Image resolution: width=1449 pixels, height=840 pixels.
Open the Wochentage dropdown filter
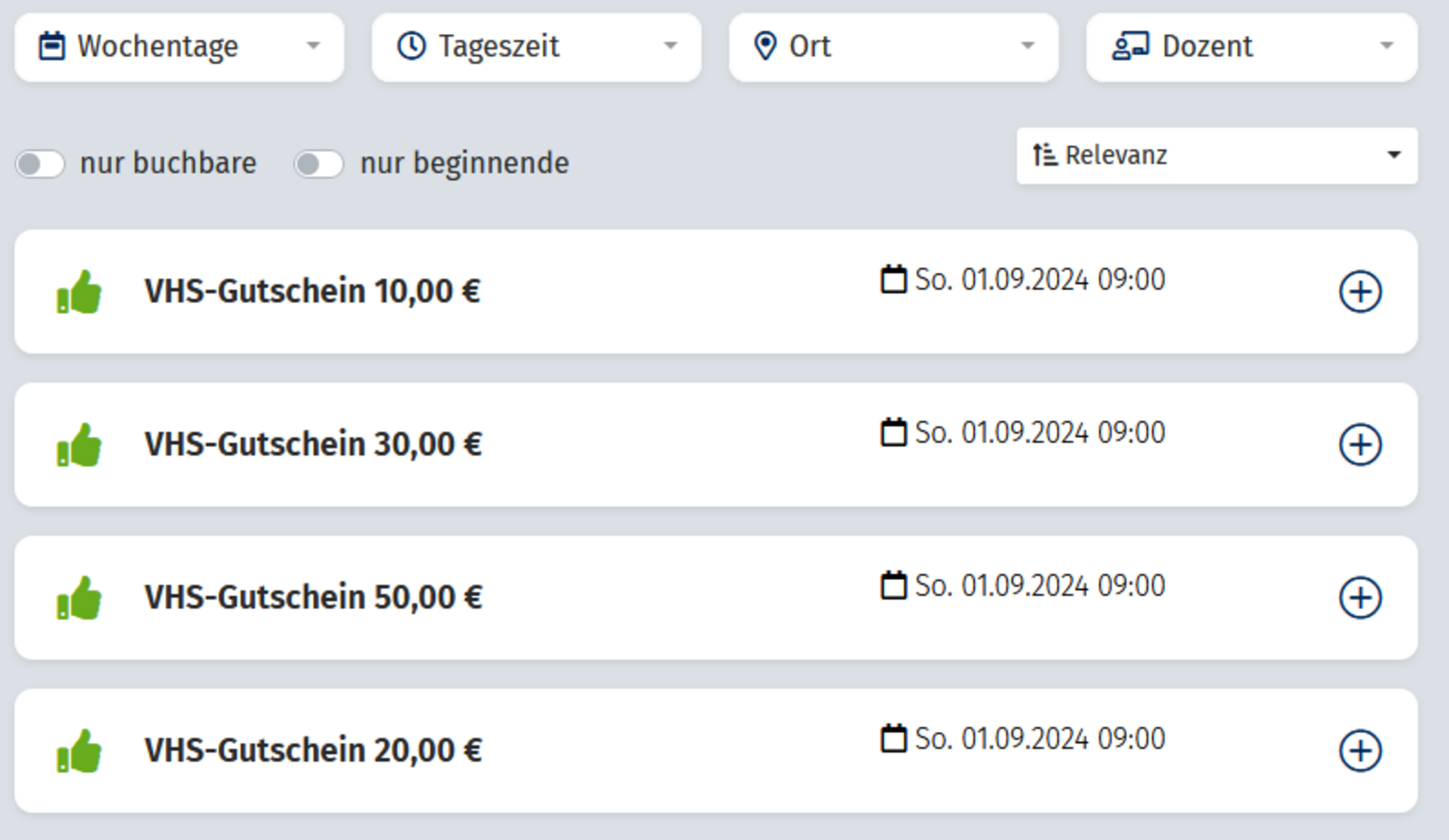(x=179, y=47)
